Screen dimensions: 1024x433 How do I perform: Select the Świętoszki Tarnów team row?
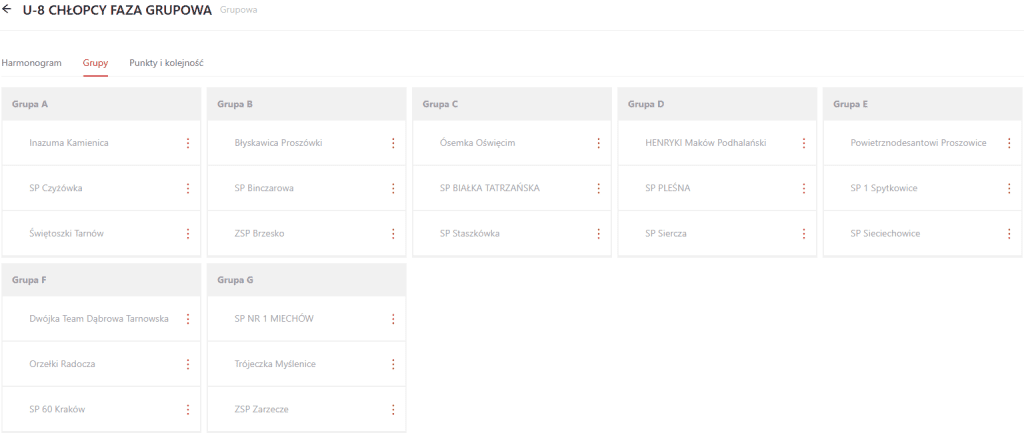67,233
